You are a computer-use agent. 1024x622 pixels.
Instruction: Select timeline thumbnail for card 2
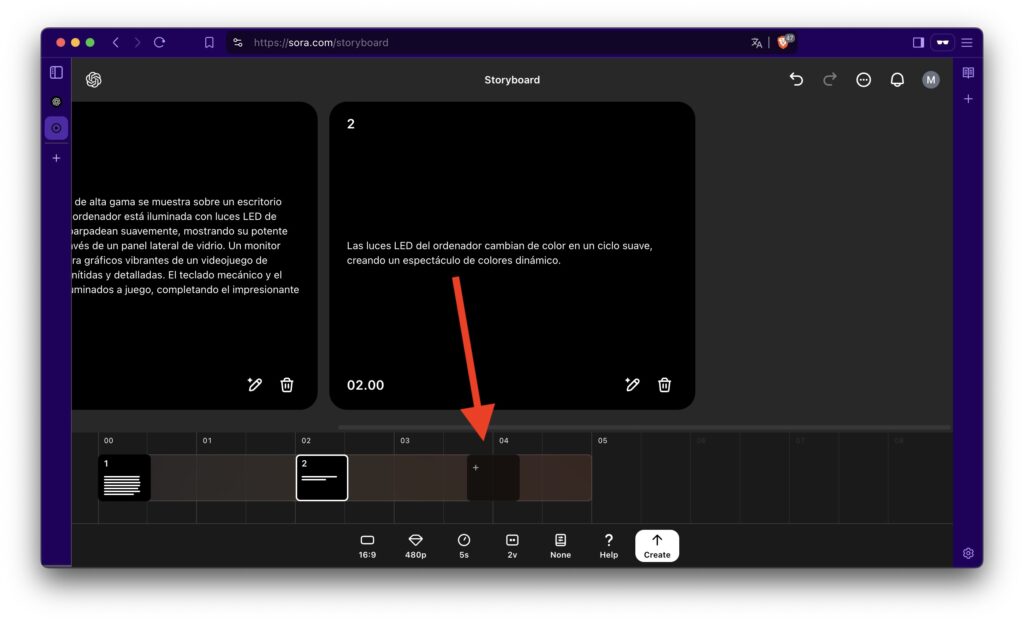coord(322,478)
